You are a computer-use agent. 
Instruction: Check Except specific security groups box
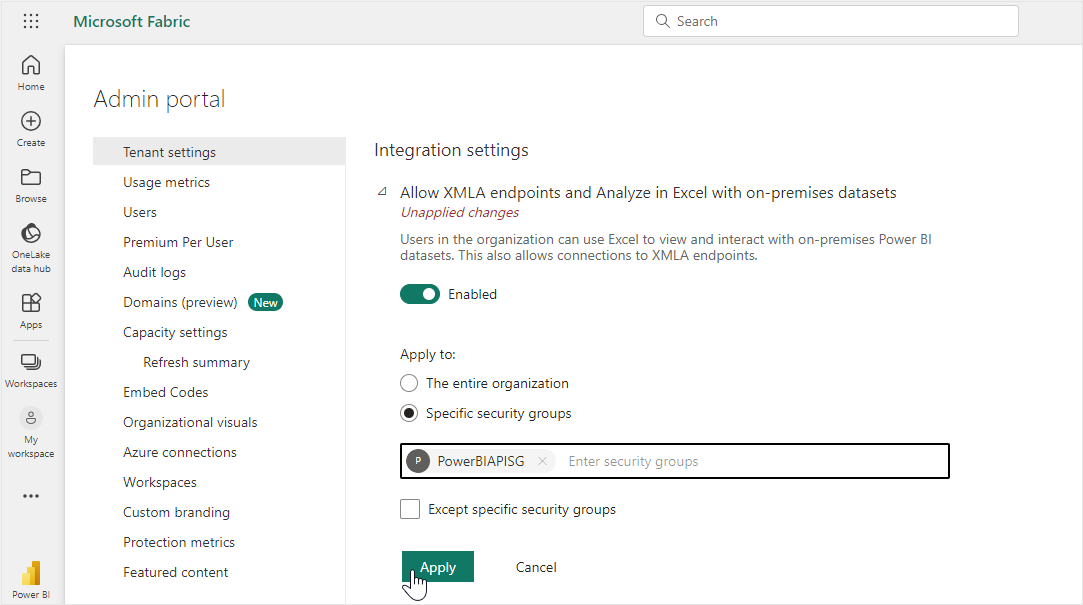pos(410,509)
